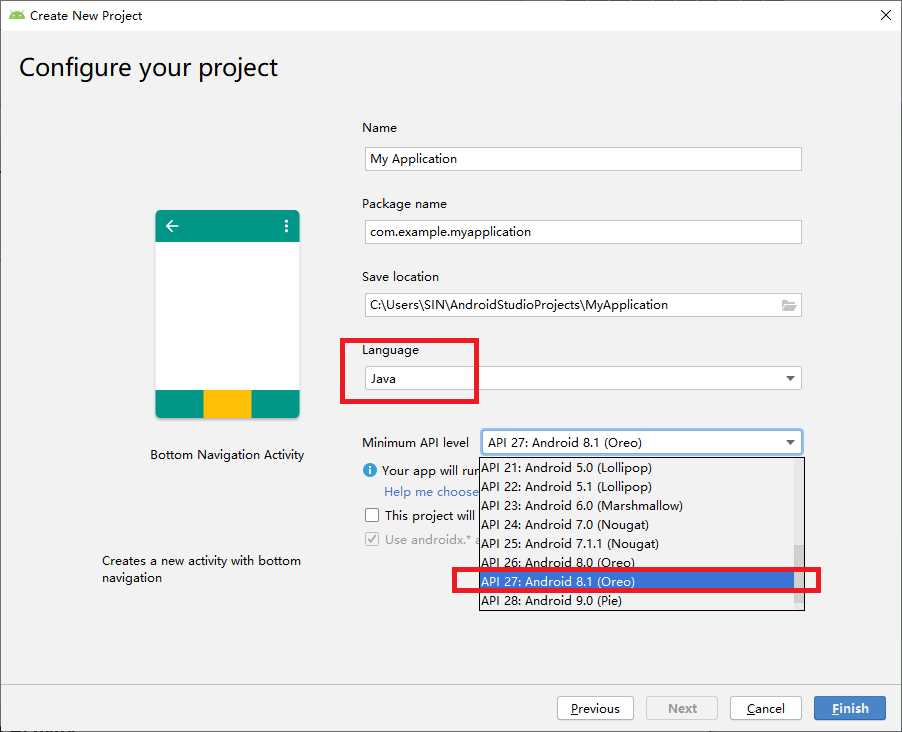Click the browse folder icon in Save location
The image size is (902, 732).
789,305
